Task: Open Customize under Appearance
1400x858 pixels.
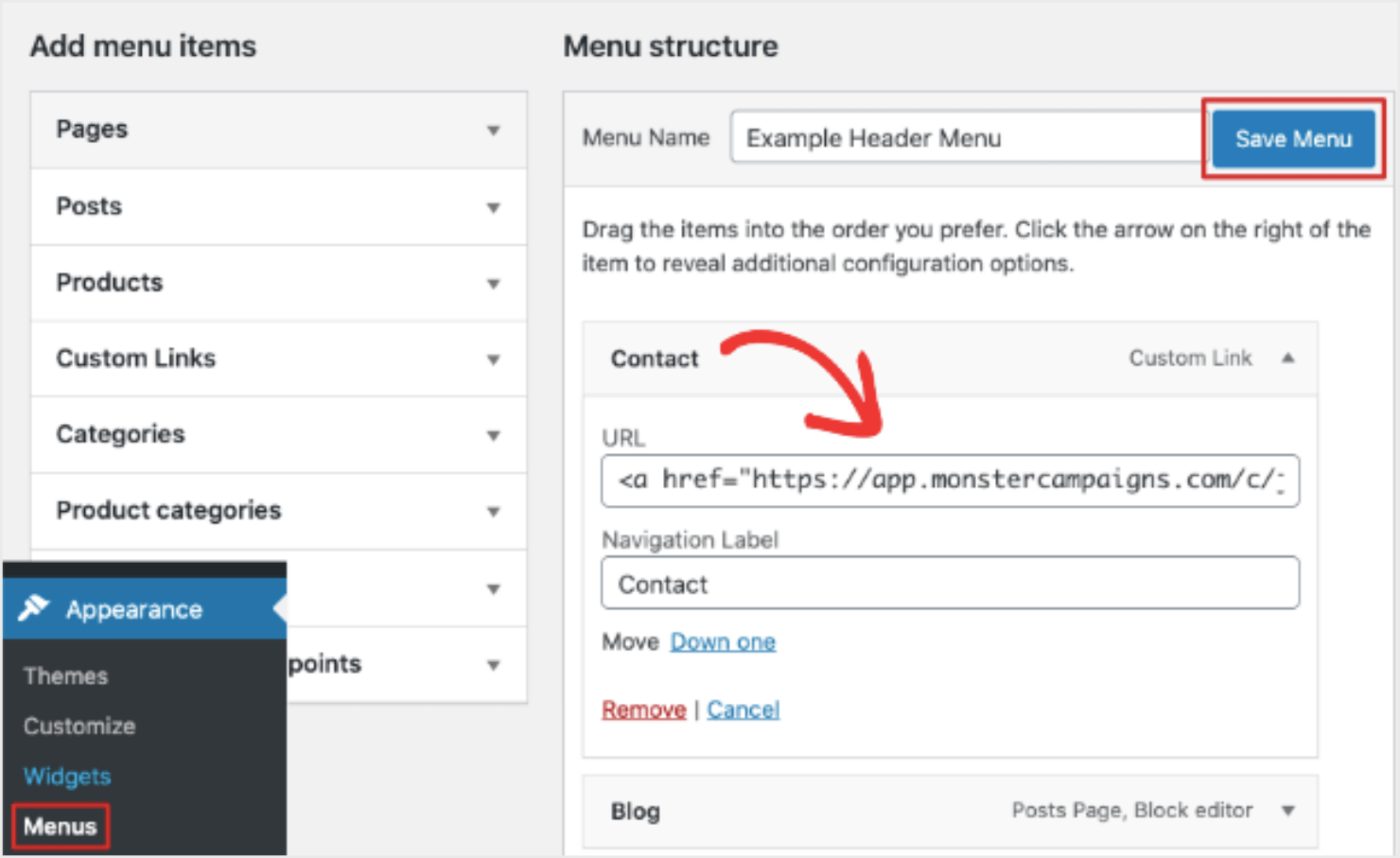Action: point(79,727)
